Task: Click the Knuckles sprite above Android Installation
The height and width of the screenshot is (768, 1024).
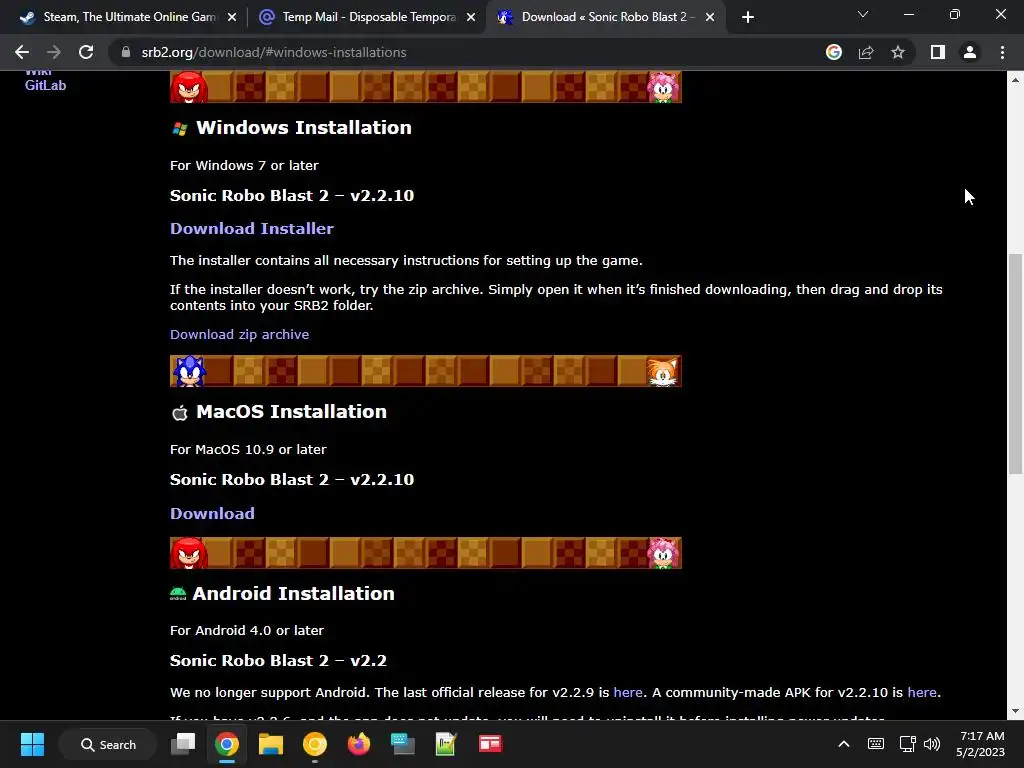Action: [189, 553]
